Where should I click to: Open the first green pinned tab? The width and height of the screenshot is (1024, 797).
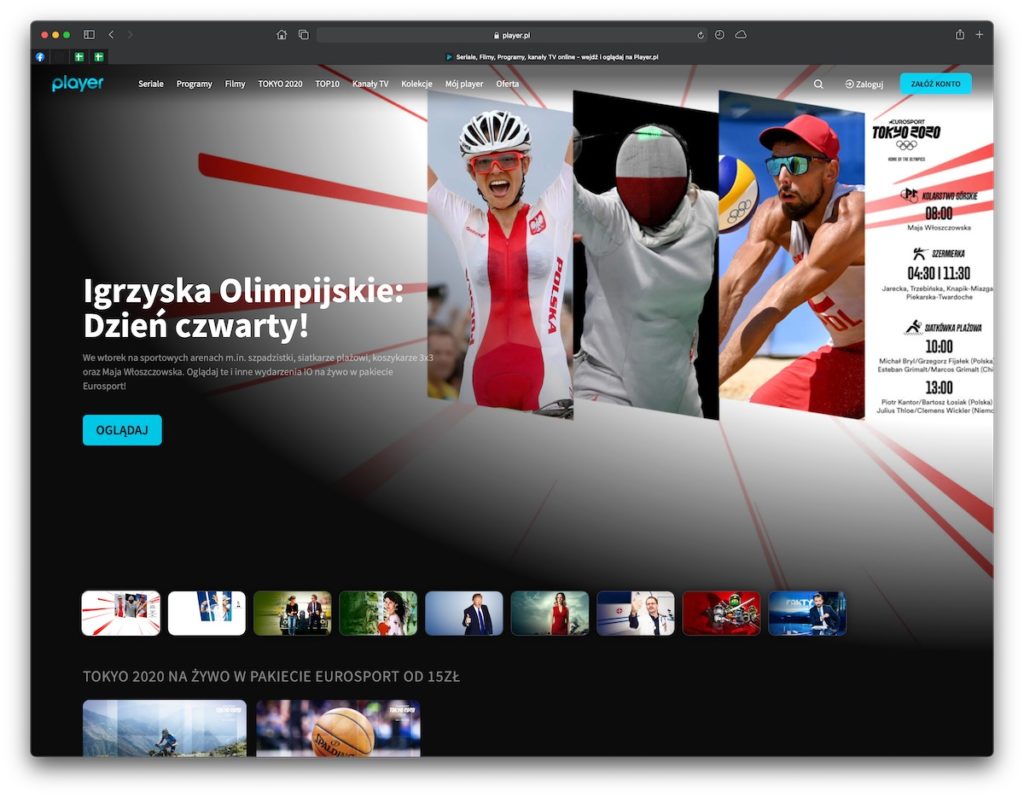[79, 57]
